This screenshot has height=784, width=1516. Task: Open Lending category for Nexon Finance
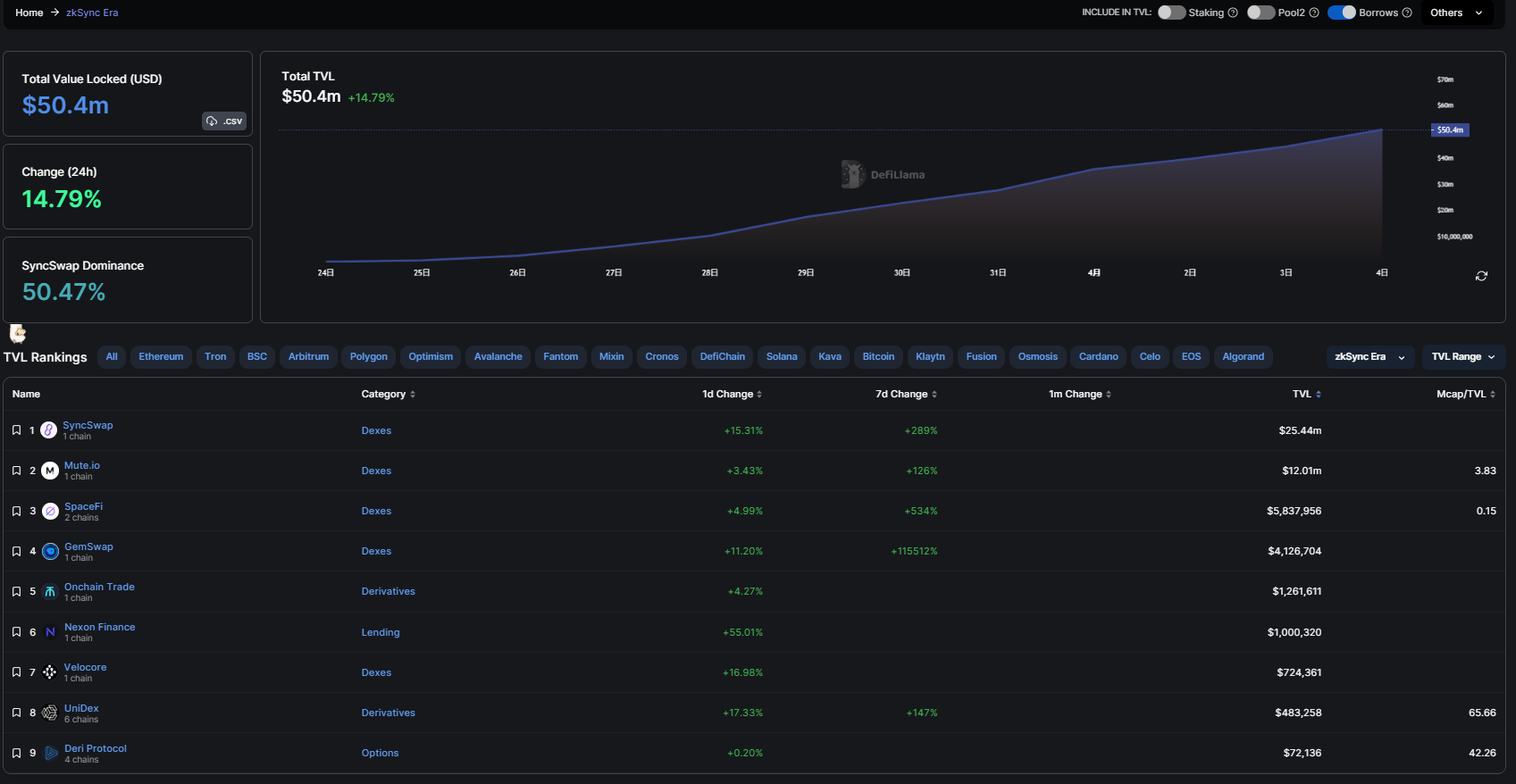pos(381,632)
